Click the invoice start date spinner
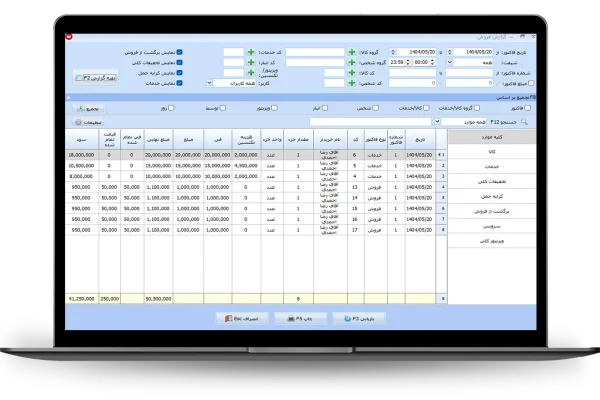Screen dimensions: 600x400 (x=450, y=52)
